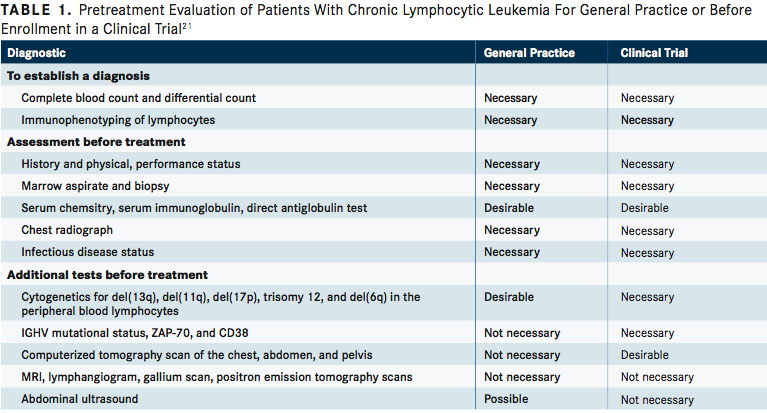767x413 pixels.
Task: Click the Diagnostic column header
Action: point(36,53)
